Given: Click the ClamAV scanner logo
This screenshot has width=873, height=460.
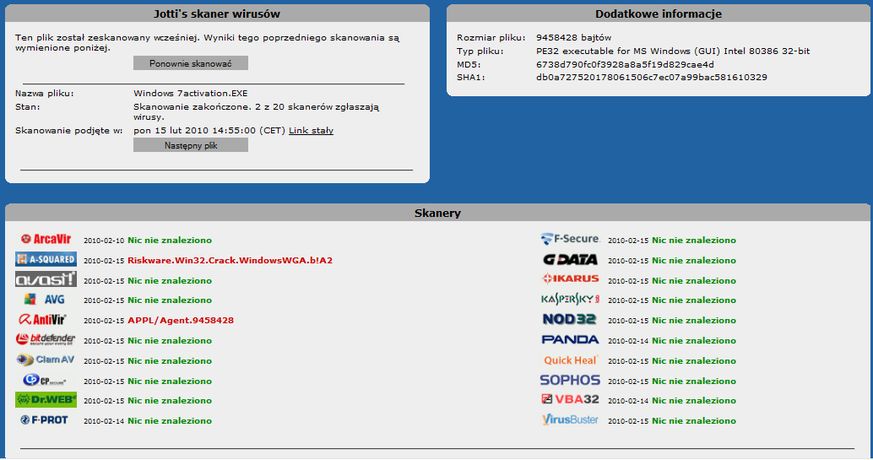Looking at the screenshot, I should tap(46, 360).
